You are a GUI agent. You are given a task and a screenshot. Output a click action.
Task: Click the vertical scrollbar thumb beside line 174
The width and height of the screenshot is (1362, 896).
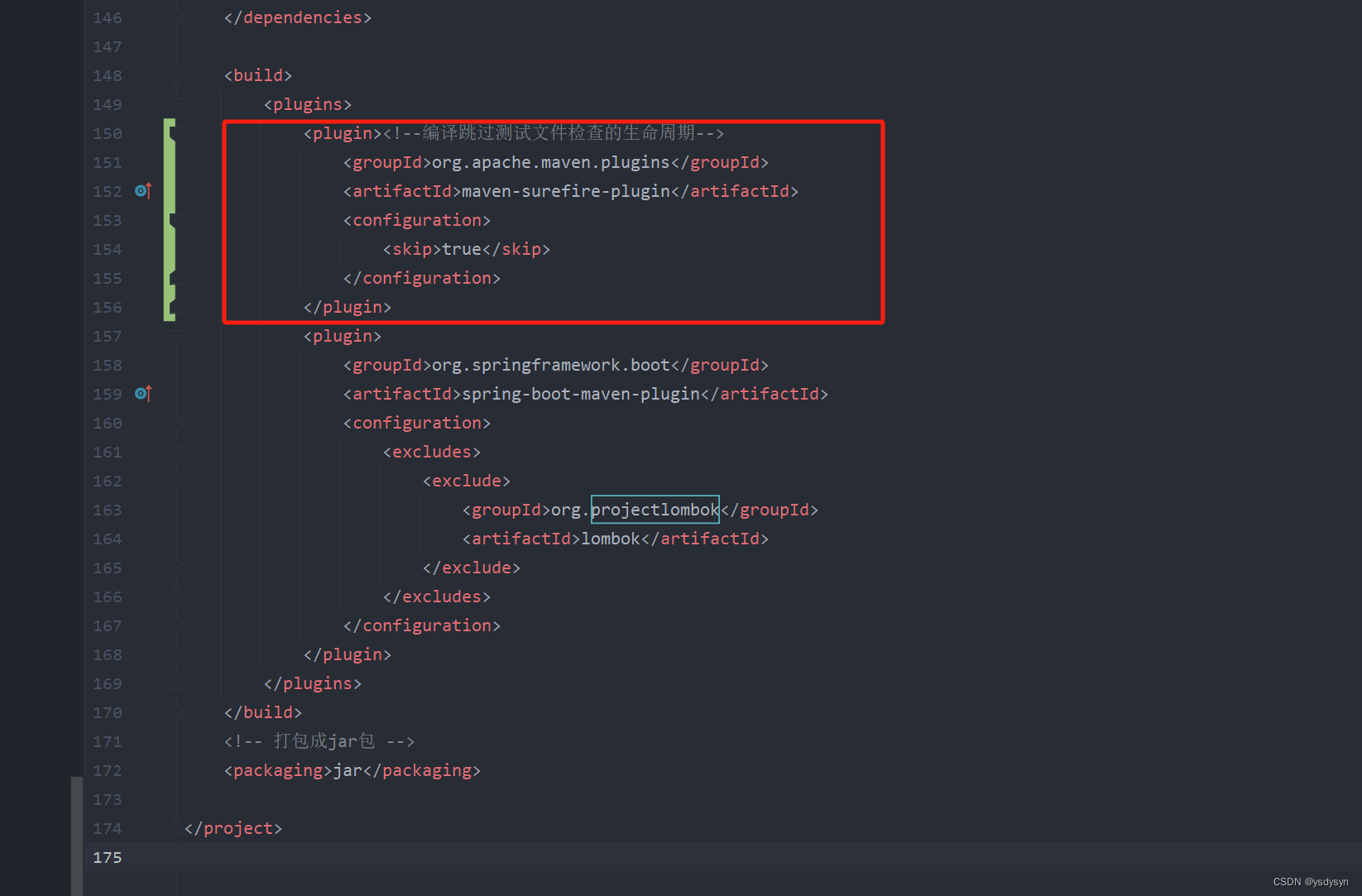pyautogui.click(x=76, y=836)
